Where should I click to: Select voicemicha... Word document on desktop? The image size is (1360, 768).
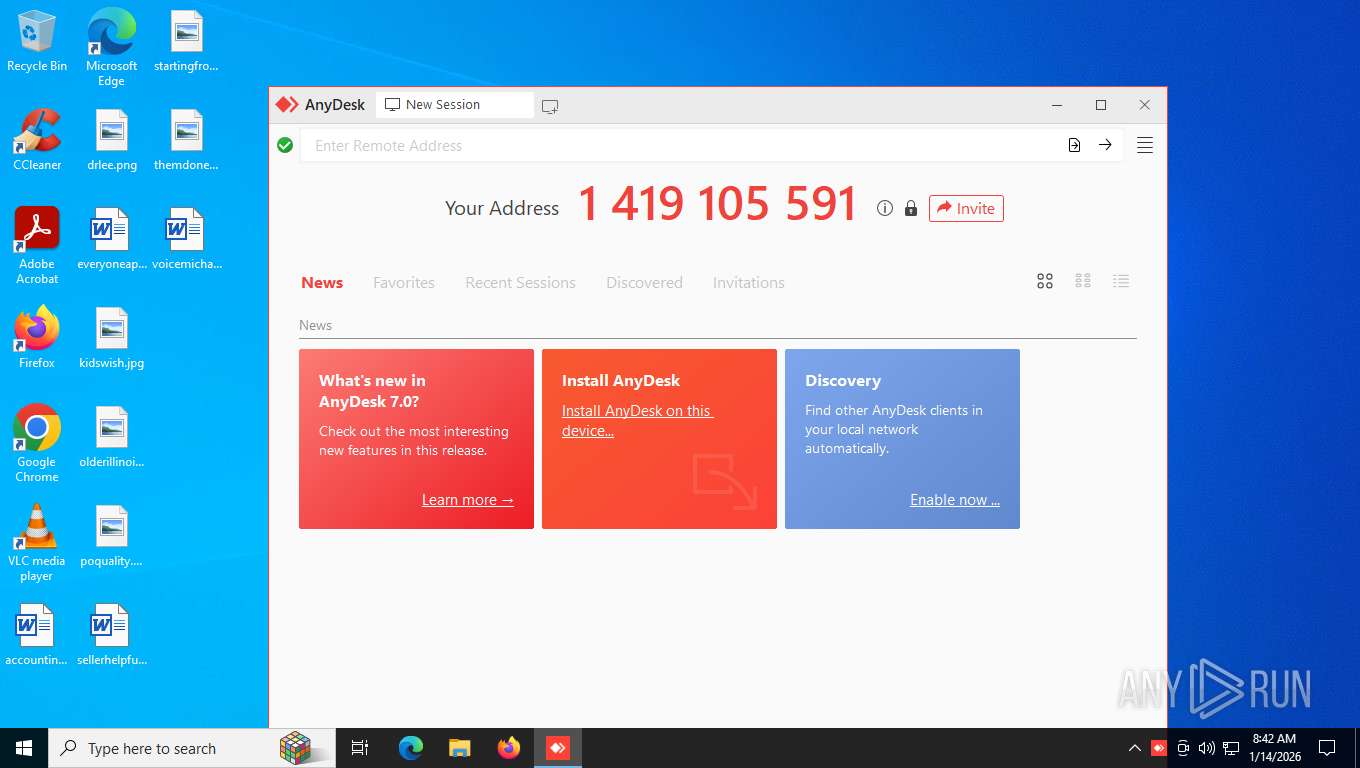pos(186,239)
